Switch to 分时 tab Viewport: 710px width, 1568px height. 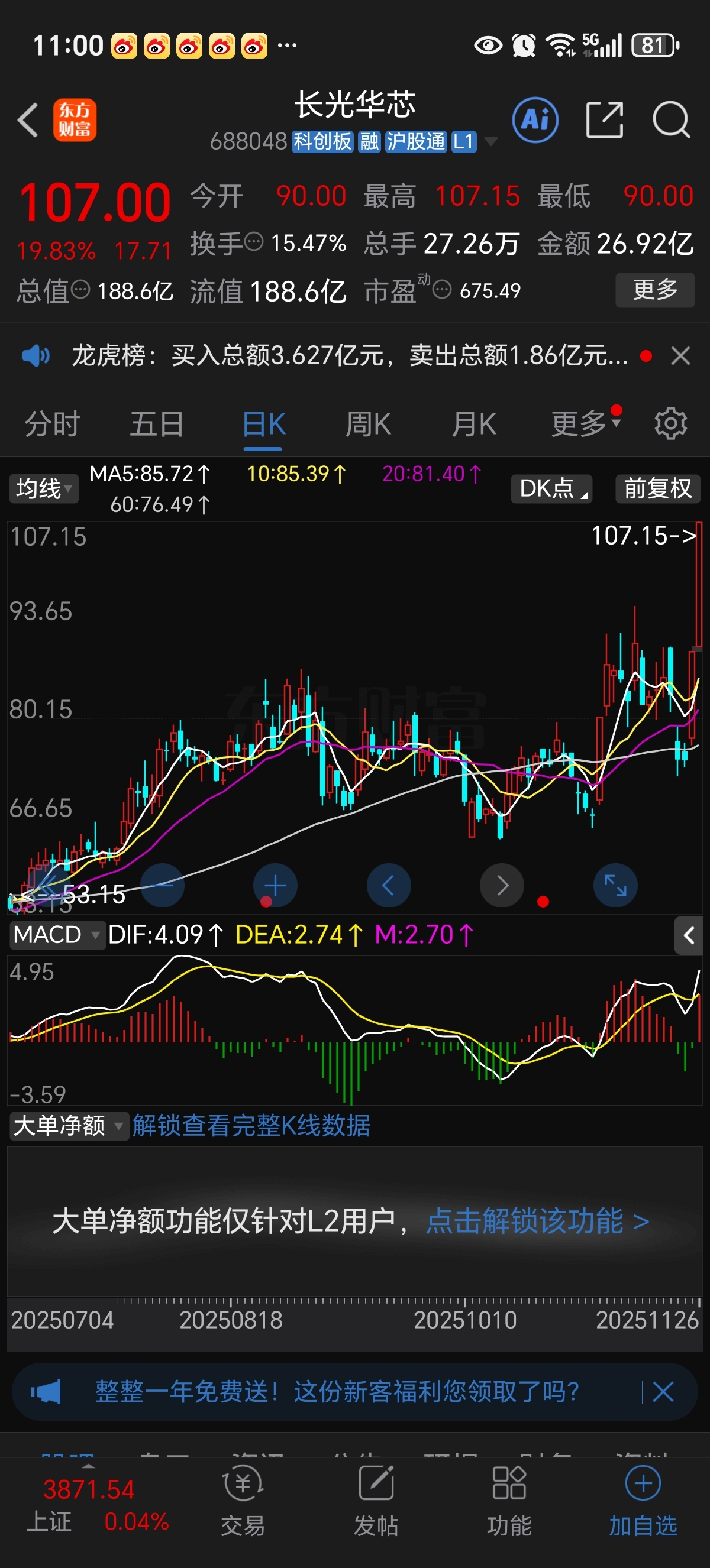(53, 424)
